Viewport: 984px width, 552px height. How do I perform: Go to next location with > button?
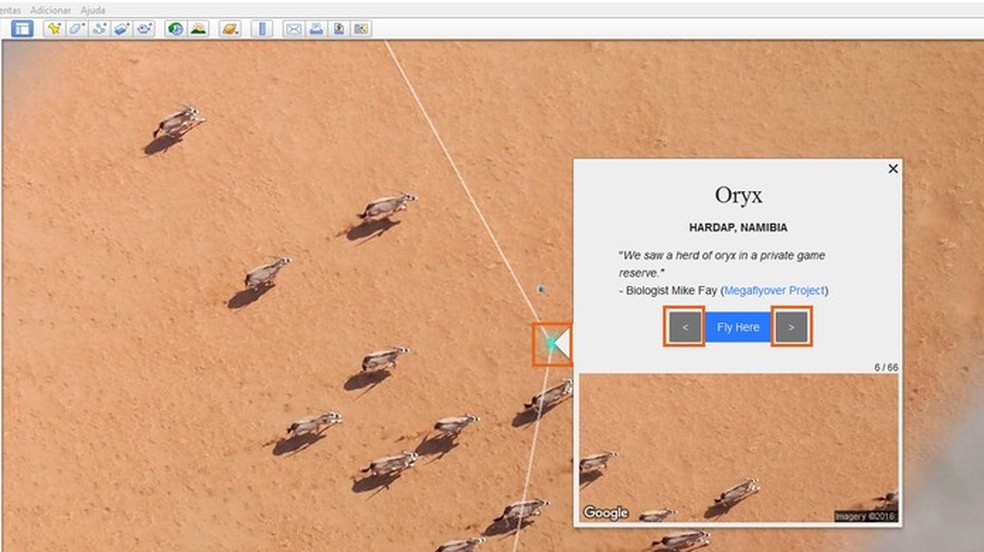[x=791, y=327]
